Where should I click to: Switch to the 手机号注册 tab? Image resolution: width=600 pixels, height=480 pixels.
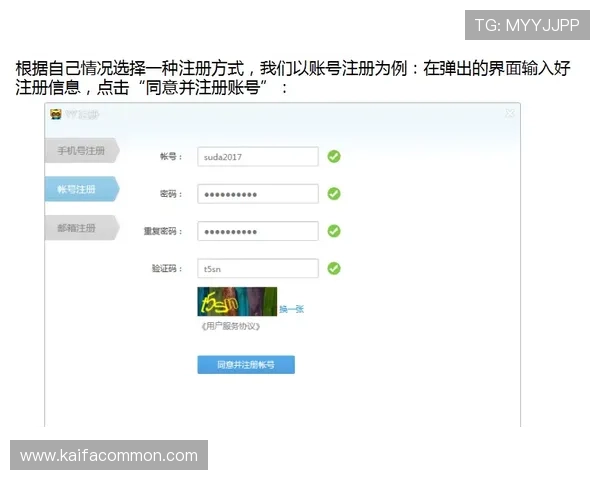(82, 150)
